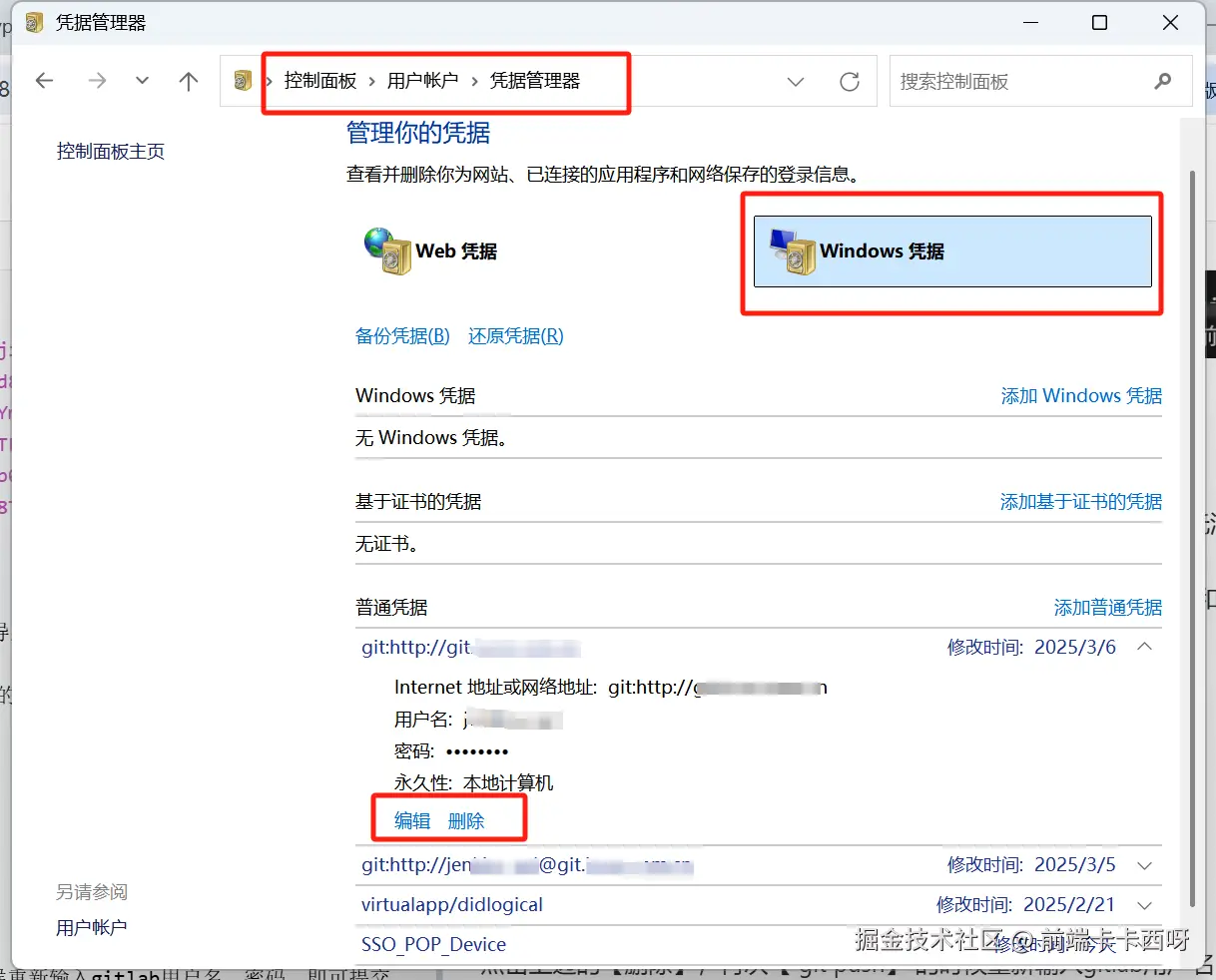Select the 修改时间: 2025/2/21 text
The width and height of the screenshot is (1216, 980).
pos(1025,905)
